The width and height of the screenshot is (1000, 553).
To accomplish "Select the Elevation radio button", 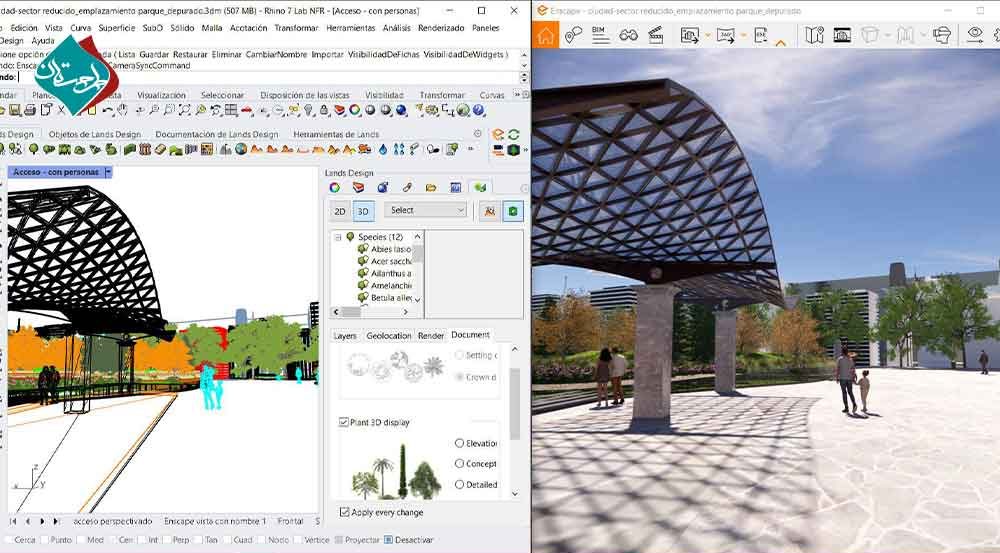I will [459, 443].
